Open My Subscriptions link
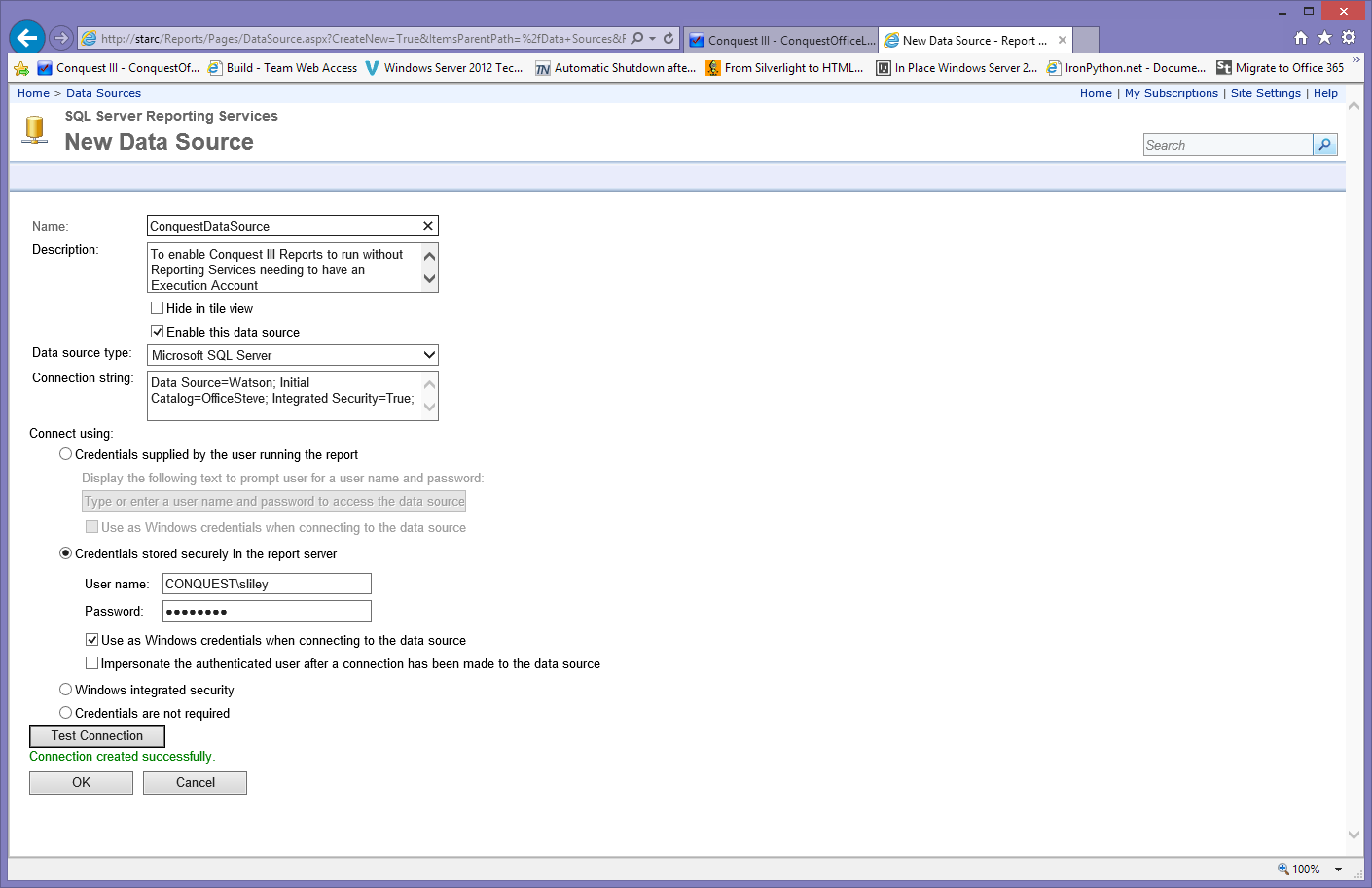 (1172, 93)
